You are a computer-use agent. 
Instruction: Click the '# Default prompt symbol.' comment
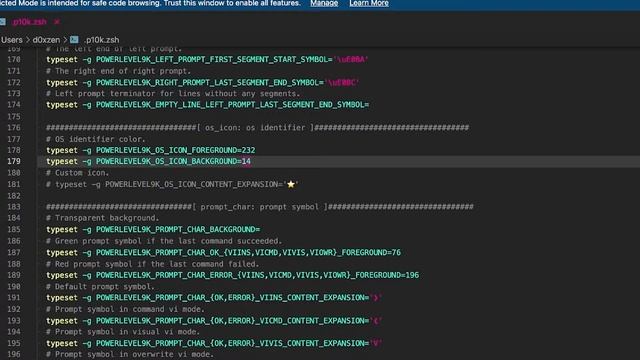(x=100, y=287)
